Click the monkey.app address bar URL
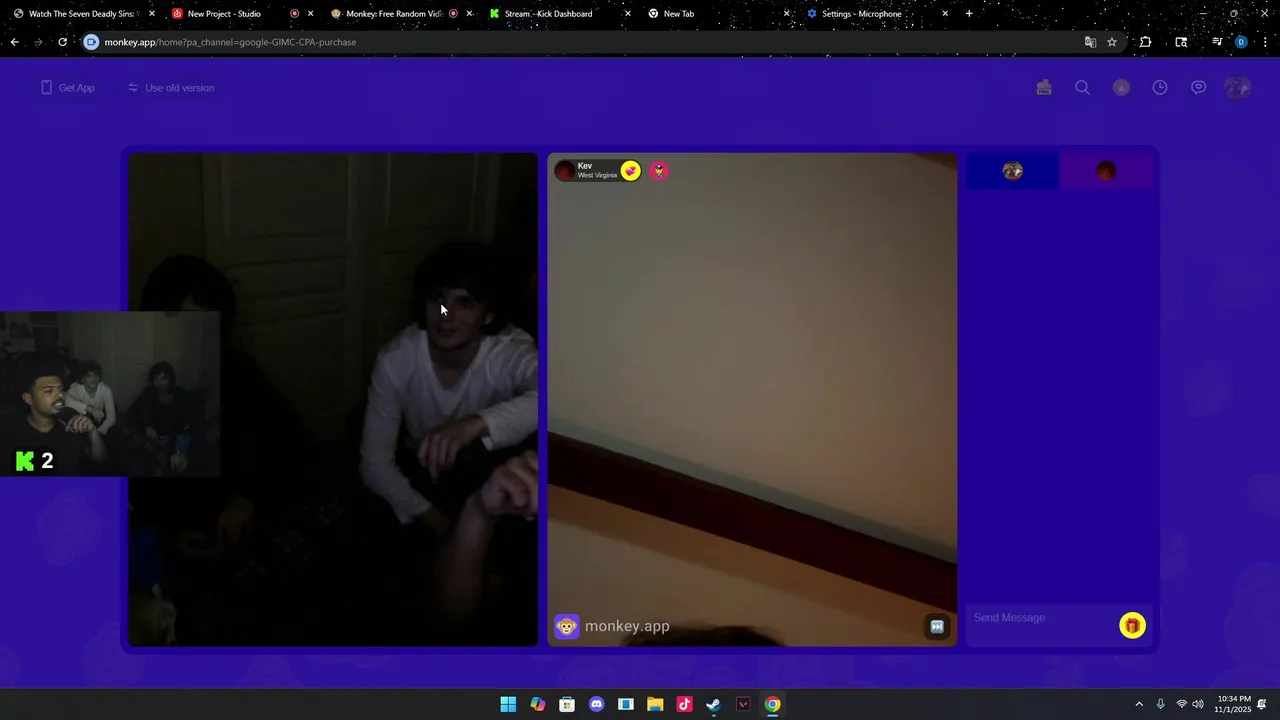This screenshot has height=720, width=1280. (230, 42)
